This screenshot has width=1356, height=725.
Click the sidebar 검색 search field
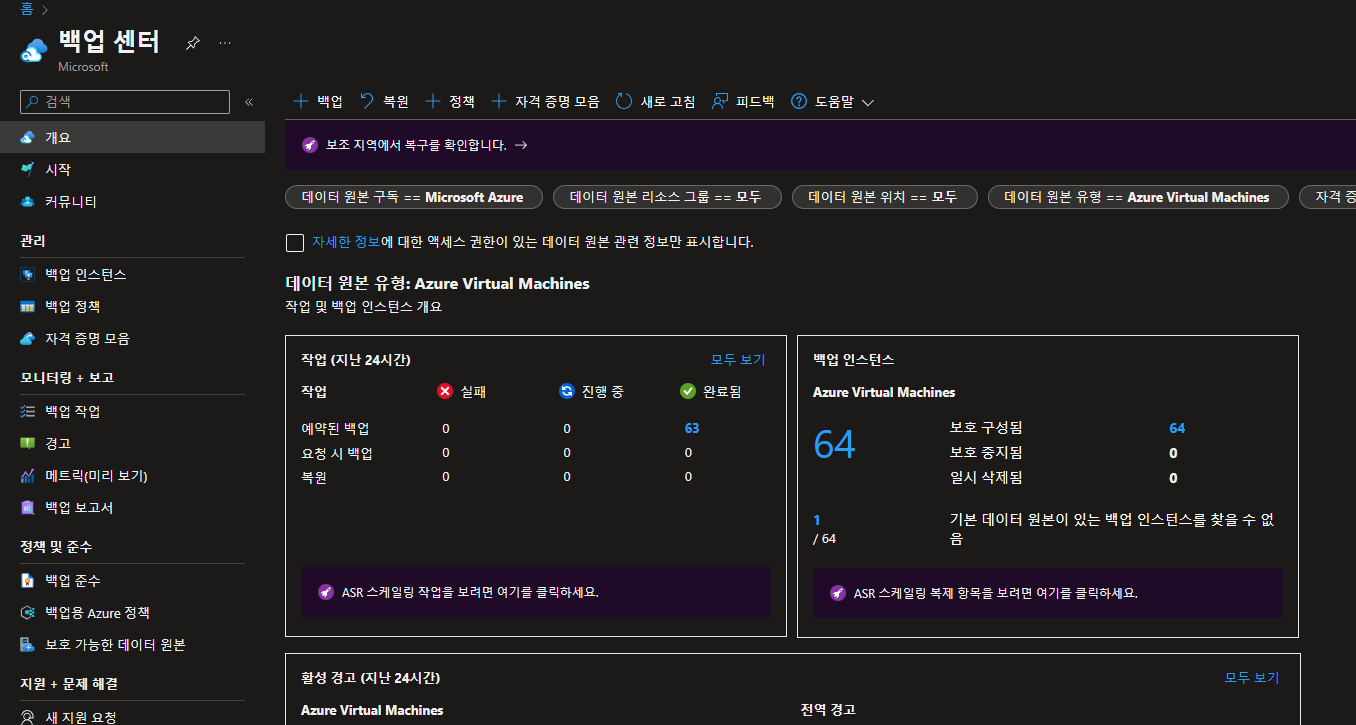(x=125, y=102)
